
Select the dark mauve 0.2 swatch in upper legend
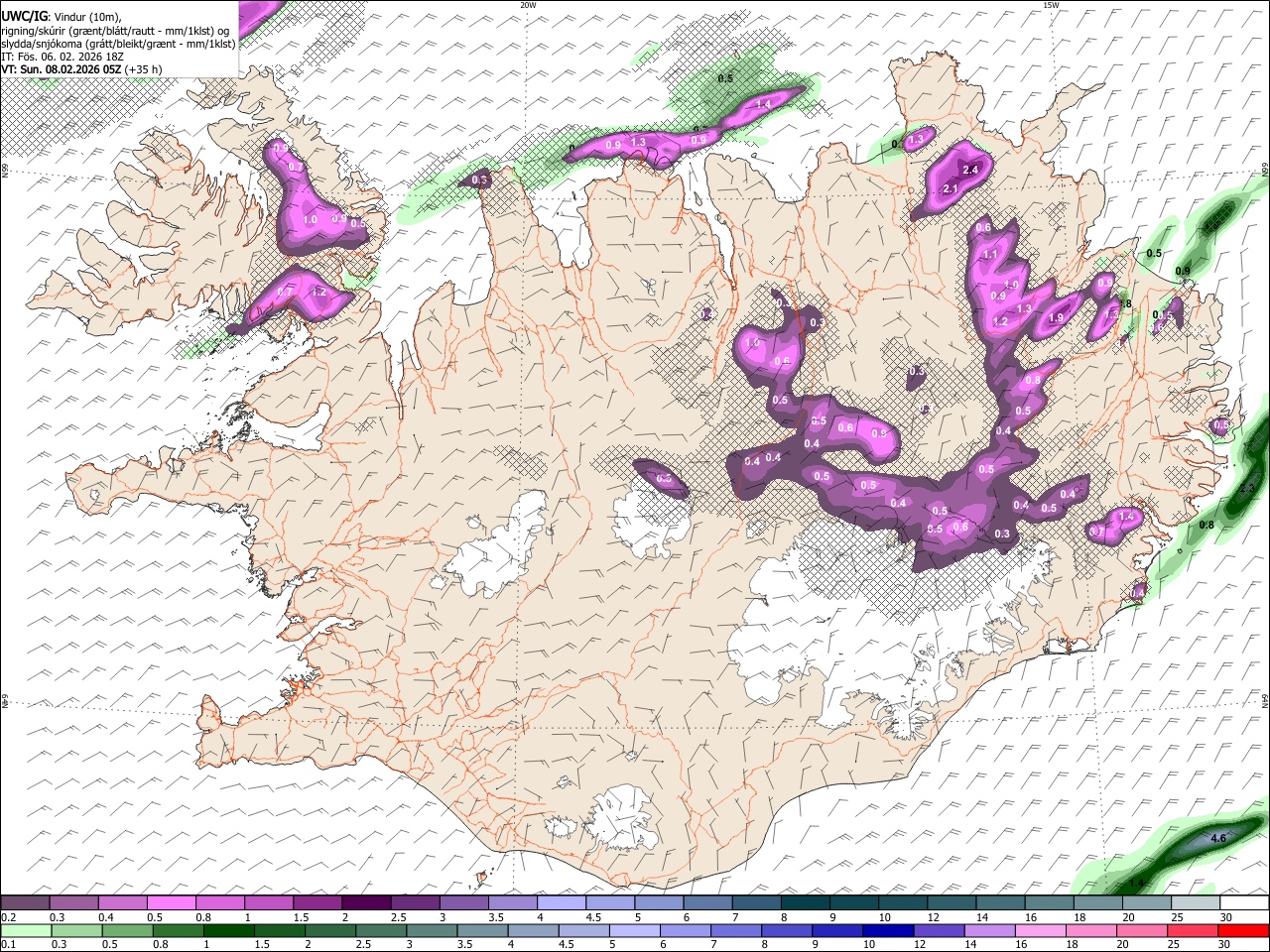tap(25, 903)
